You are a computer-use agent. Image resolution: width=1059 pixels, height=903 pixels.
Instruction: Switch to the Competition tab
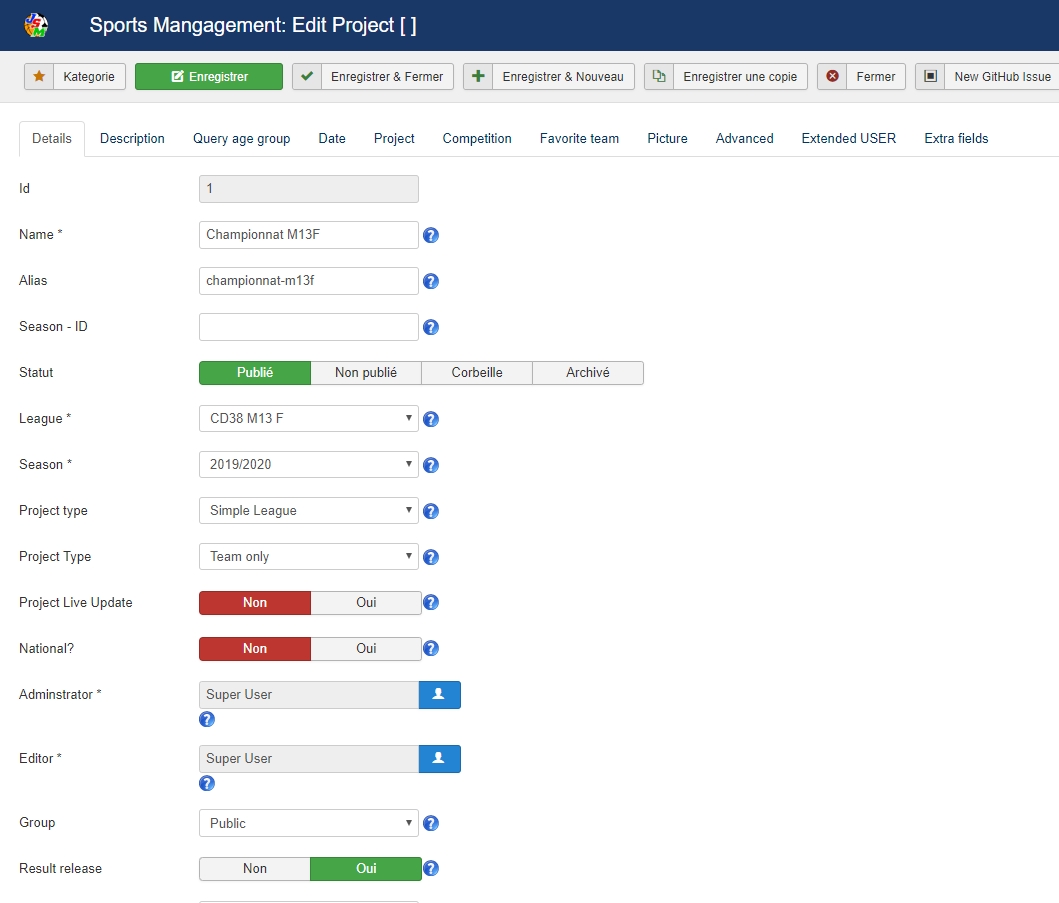477,139
